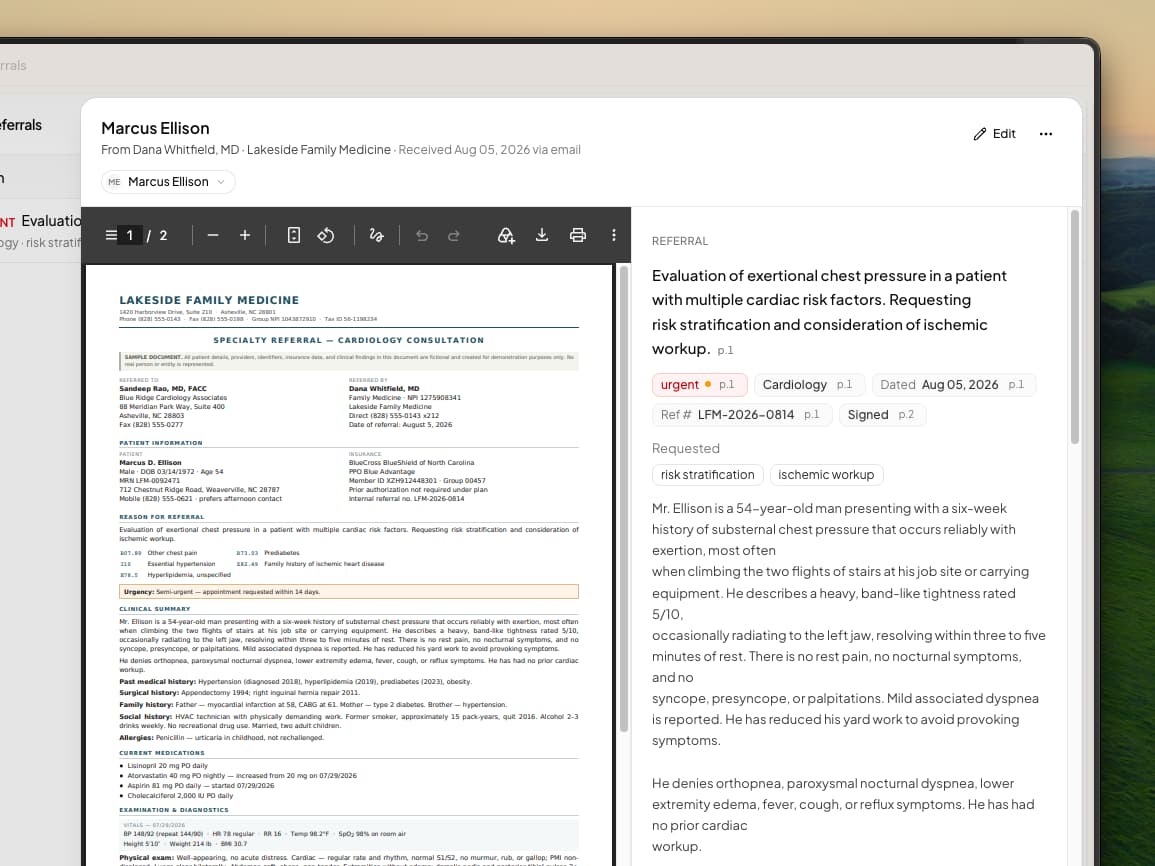Open PDF viewer more options menu
This screenshot has height=866, width=1155.
click(x=614, y=235)
